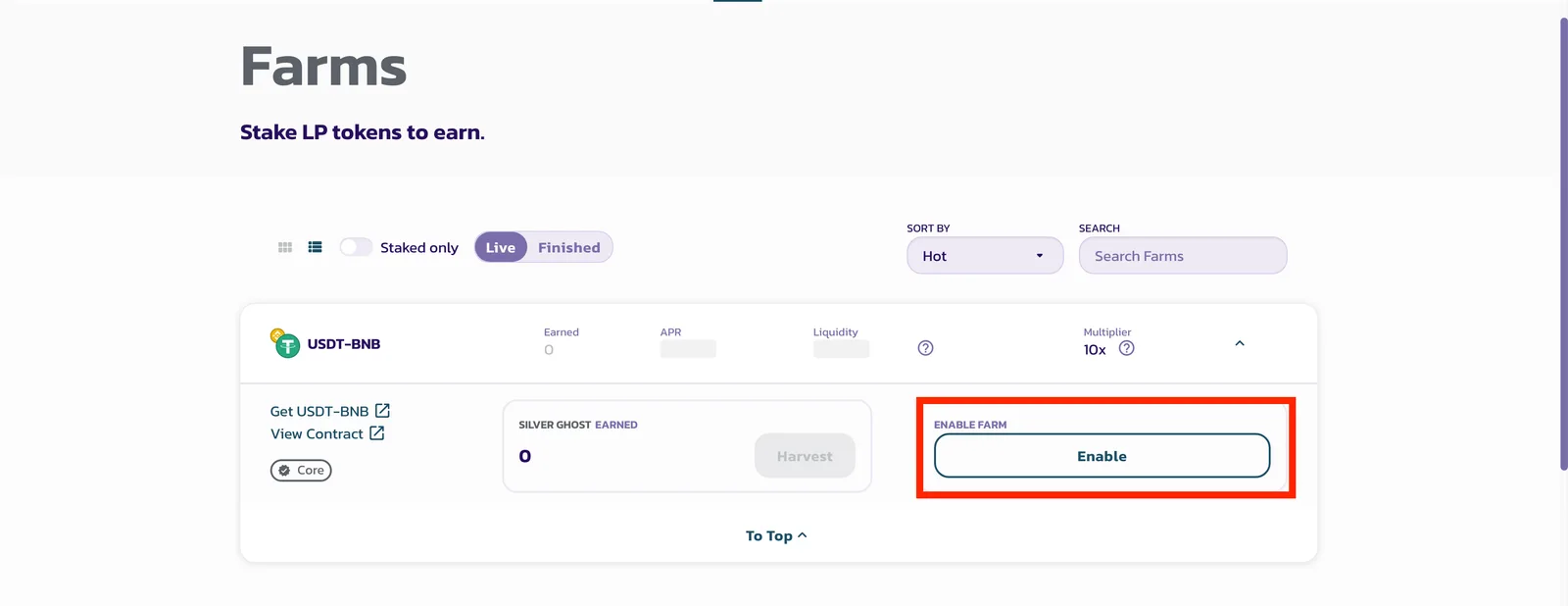1568x606 pixels.
Task: Switch to list table view icon
Action: point(315,247)
